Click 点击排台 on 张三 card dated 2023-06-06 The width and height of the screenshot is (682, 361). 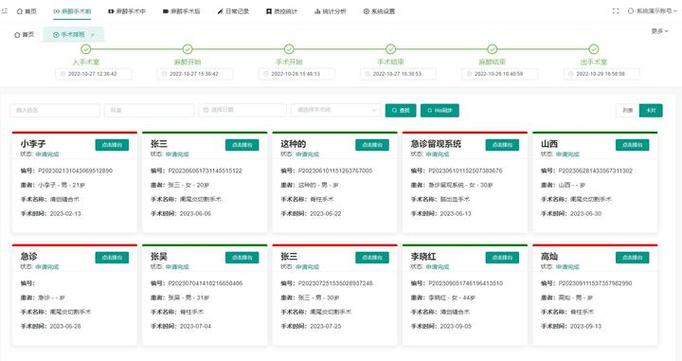(242, 145)
